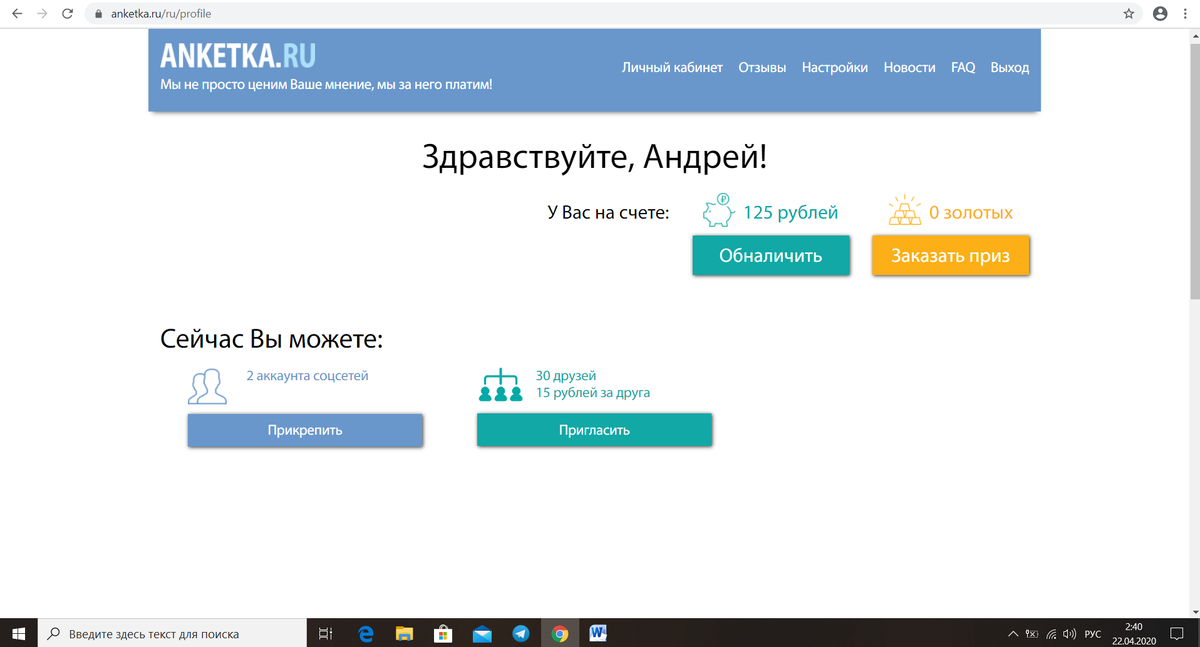Click the battery status tray icon
The height and width of the screenshot is (647, 1200).
pyautogui.click(x=1032, y=634)
